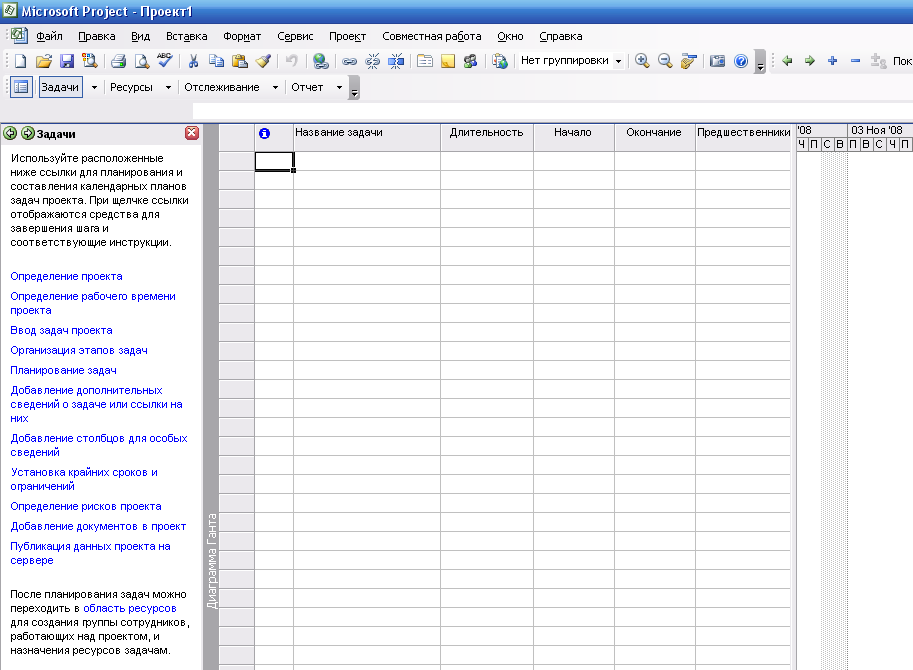This screenshot has width=913, height=670.
Task: Click the Отчет guide button
Action: click(x=307, y=87)
